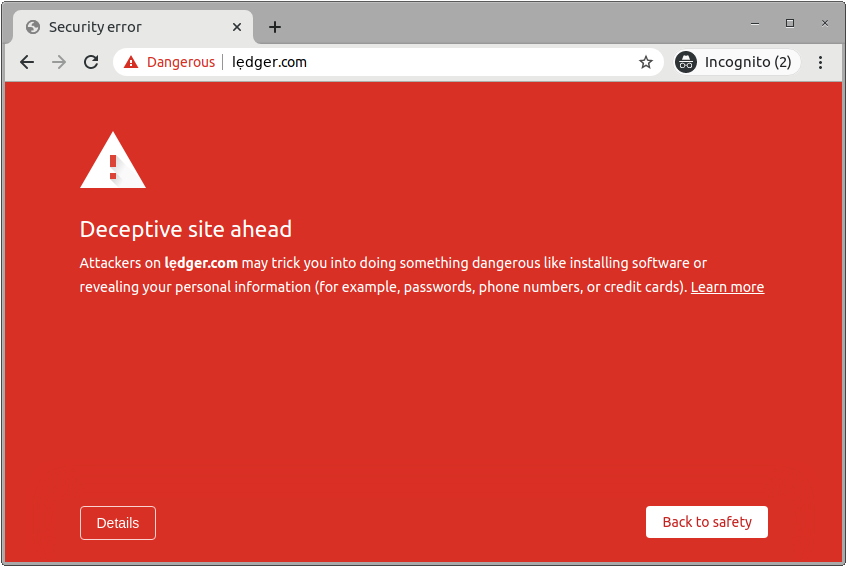This screenshot has height=567, width=846.
Task: Click the Incognito (2) label
Action: (748, 63)
